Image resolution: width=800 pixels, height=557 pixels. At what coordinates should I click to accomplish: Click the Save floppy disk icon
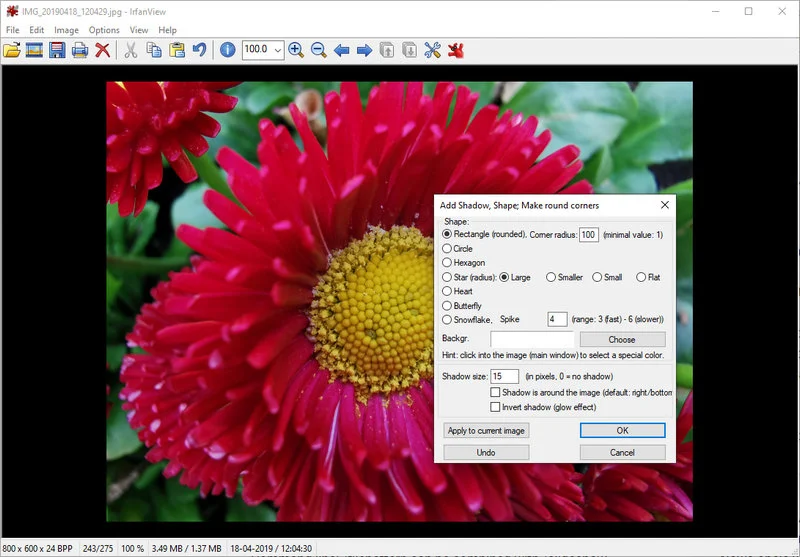pos(57,50)
